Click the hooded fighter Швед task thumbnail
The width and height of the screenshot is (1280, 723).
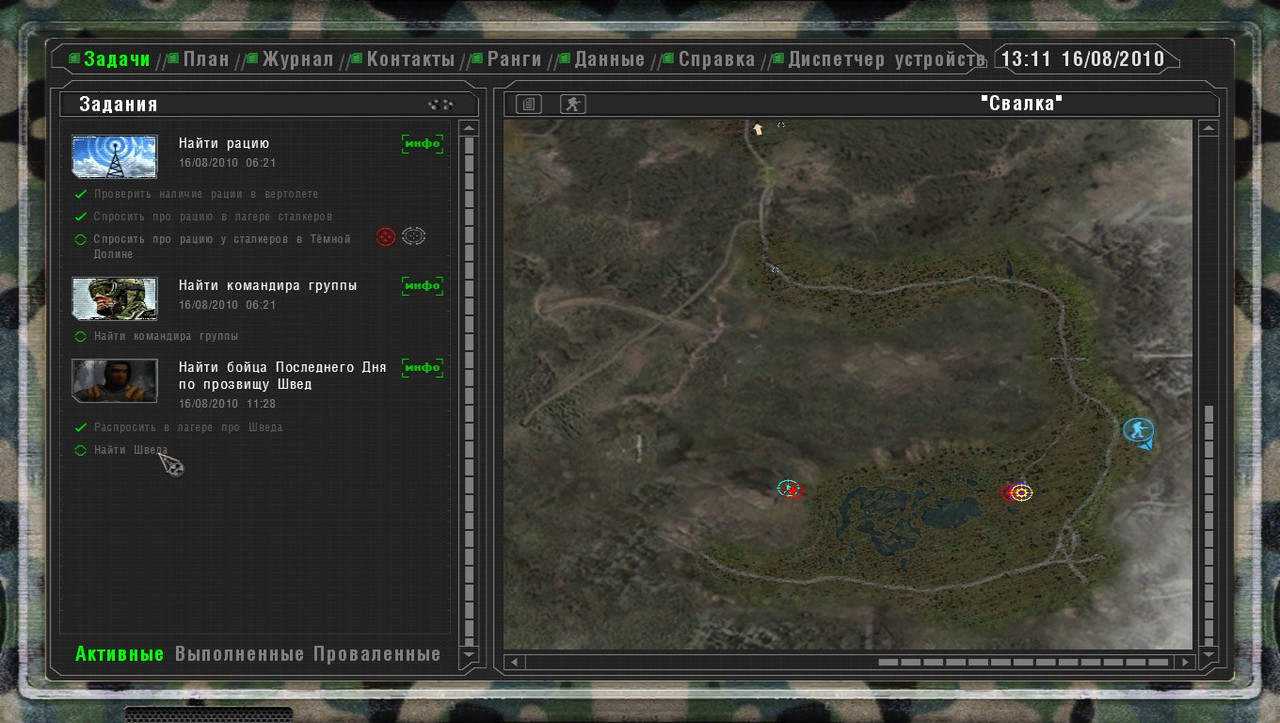[x=115, y=380]
